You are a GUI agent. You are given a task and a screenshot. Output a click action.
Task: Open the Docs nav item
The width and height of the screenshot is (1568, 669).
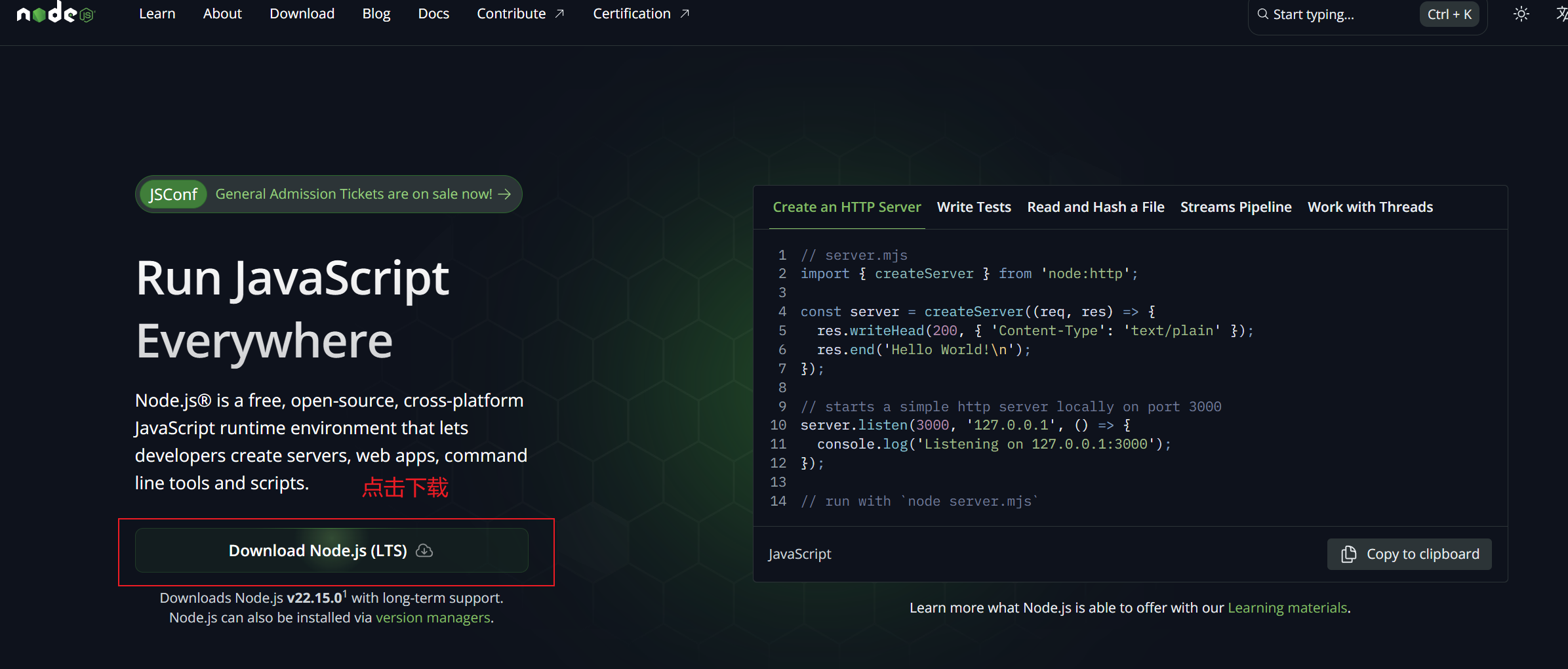pos(433,14)
